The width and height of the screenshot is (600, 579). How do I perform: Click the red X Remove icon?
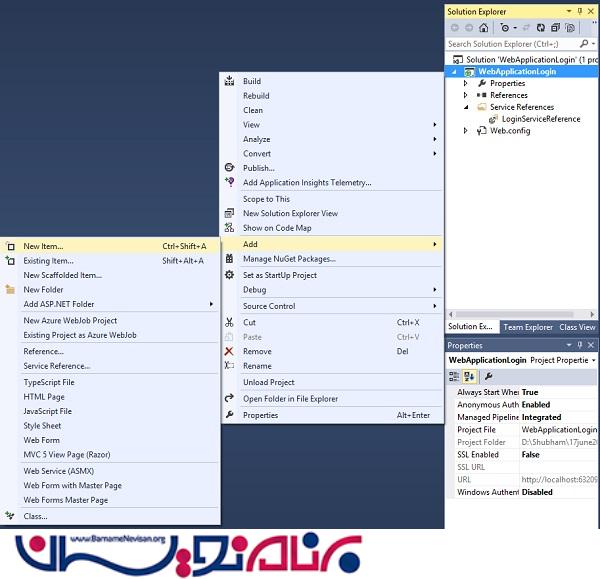pyautogui.click(x=229, y=351)
